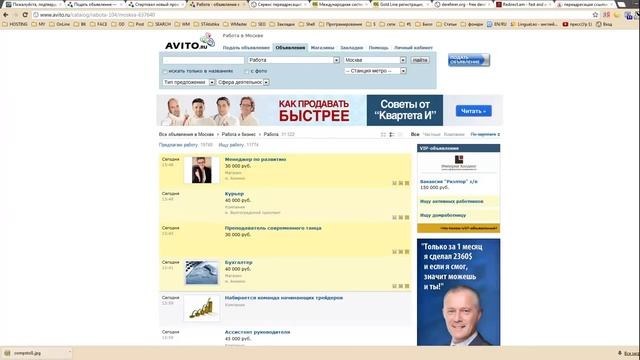640x360 pixels.
Task: Click the 'Как продавать быстрее' banner
Action: 330,110
